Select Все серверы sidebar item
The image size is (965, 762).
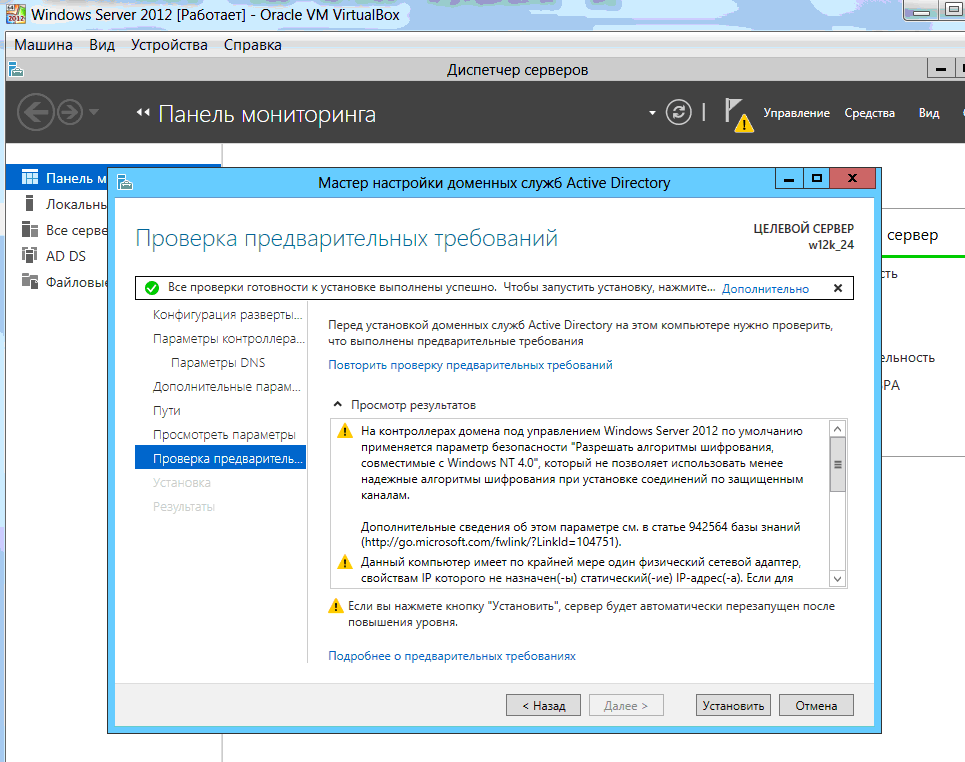point(57,230)
